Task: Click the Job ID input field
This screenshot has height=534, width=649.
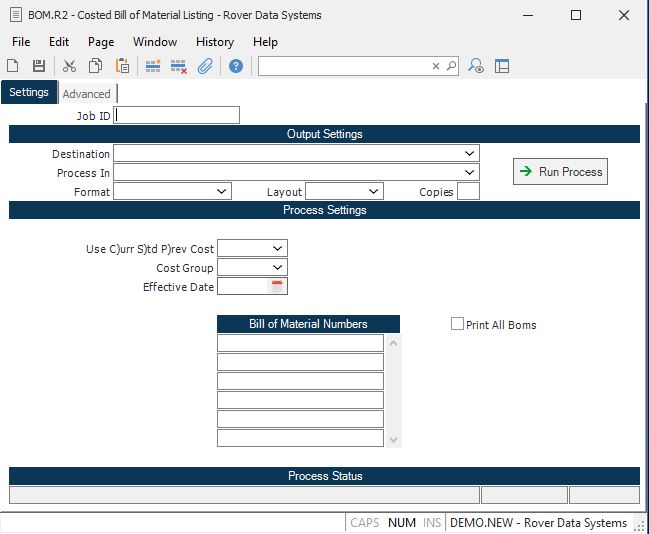Action: 178,115
